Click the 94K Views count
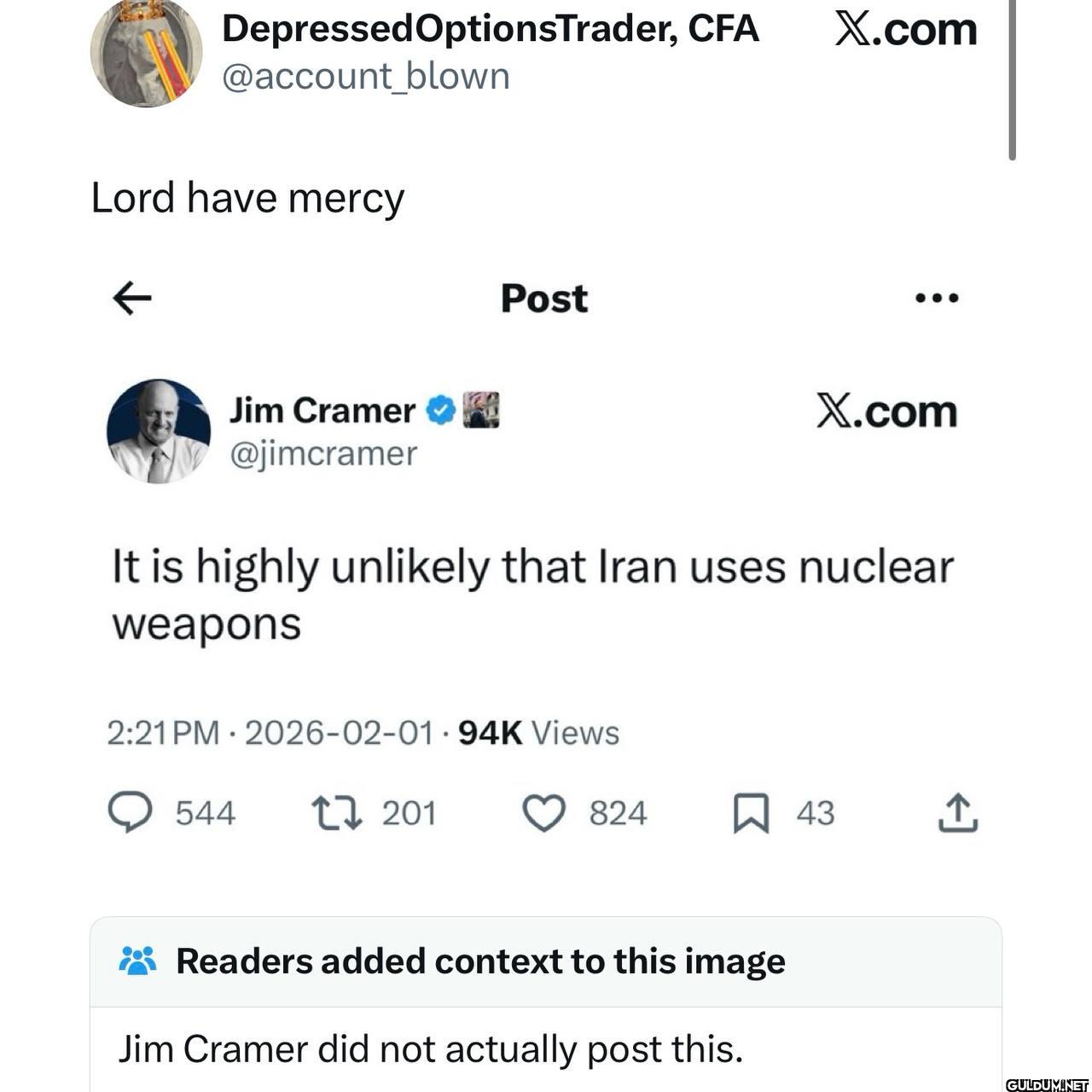This screenshot has height=1092, width=1092. pos(538,733)
